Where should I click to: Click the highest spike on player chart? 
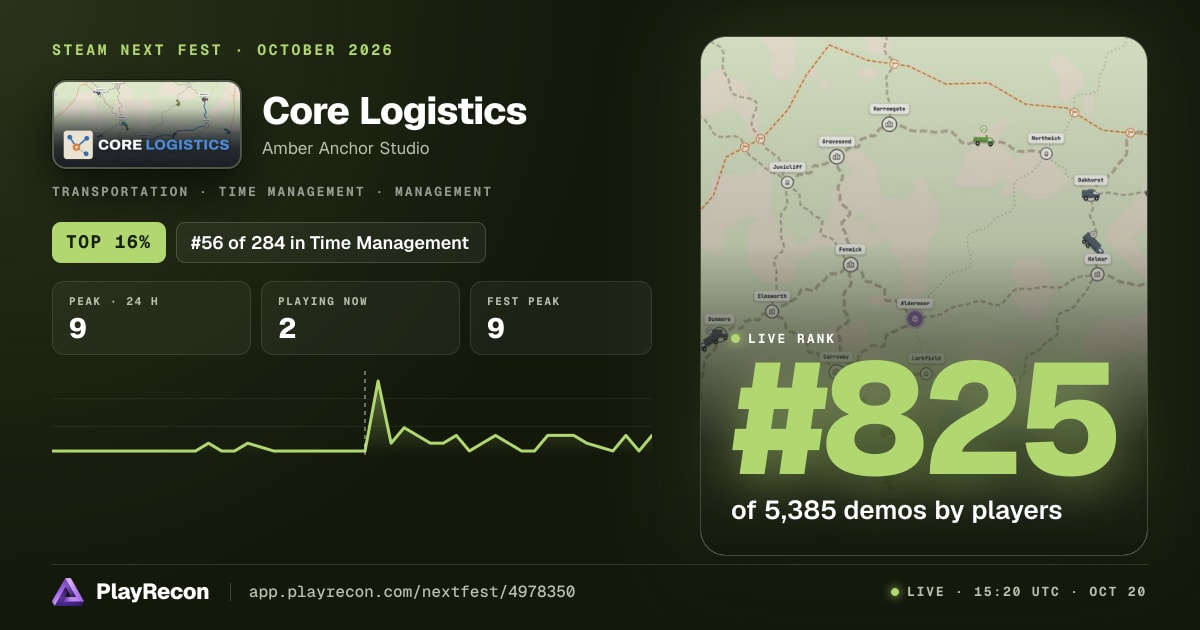(378, 382)
